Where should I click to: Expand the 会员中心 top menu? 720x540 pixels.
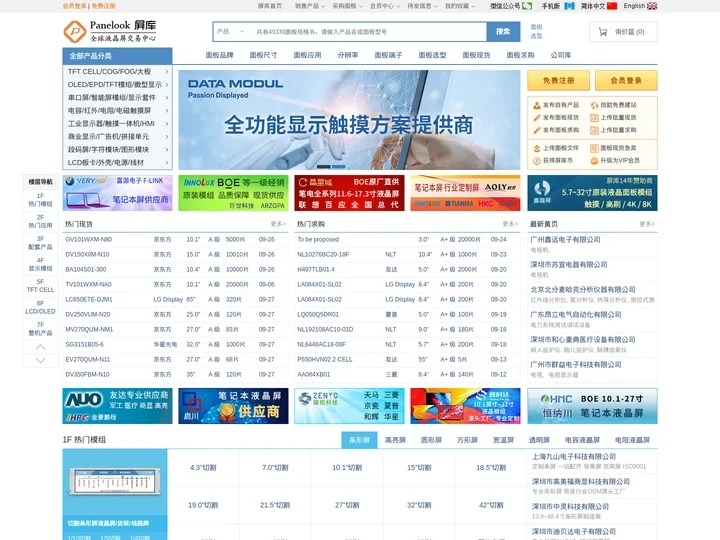385,6
